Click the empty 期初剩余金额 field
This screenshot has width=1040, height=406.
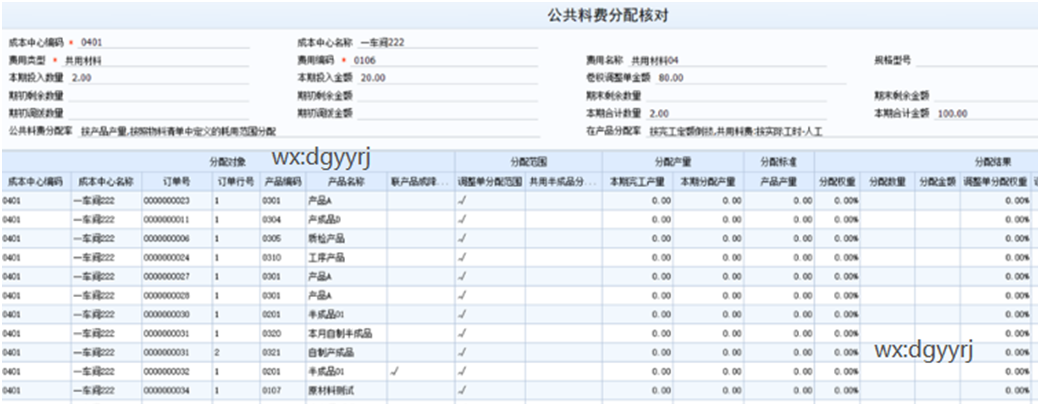point(448,96)
